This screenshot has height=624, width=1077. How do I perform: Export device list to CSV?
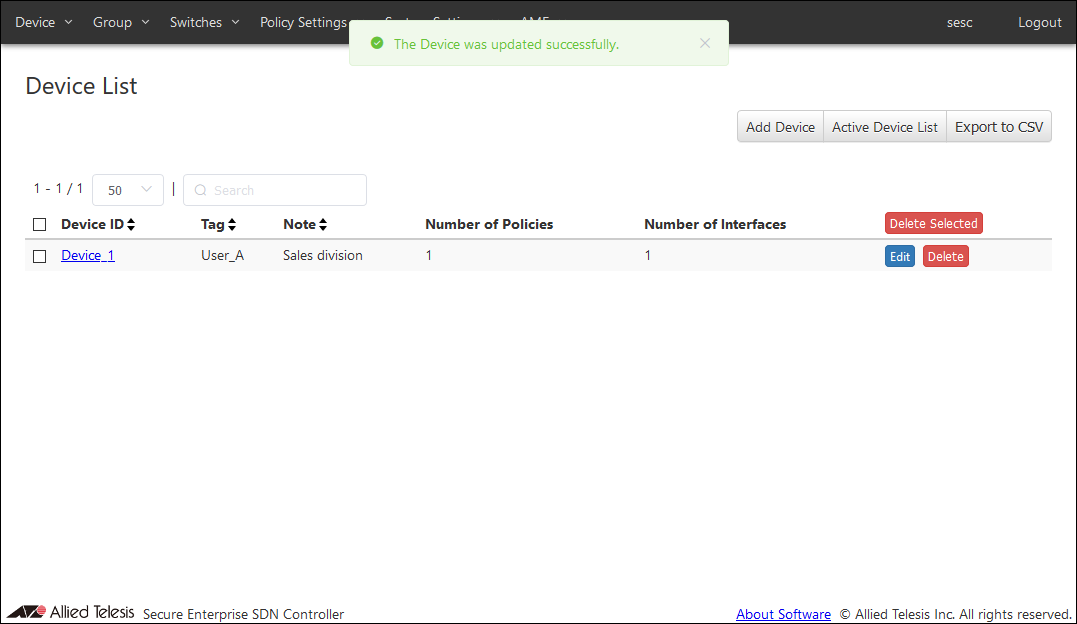click(x=998, y=127)
